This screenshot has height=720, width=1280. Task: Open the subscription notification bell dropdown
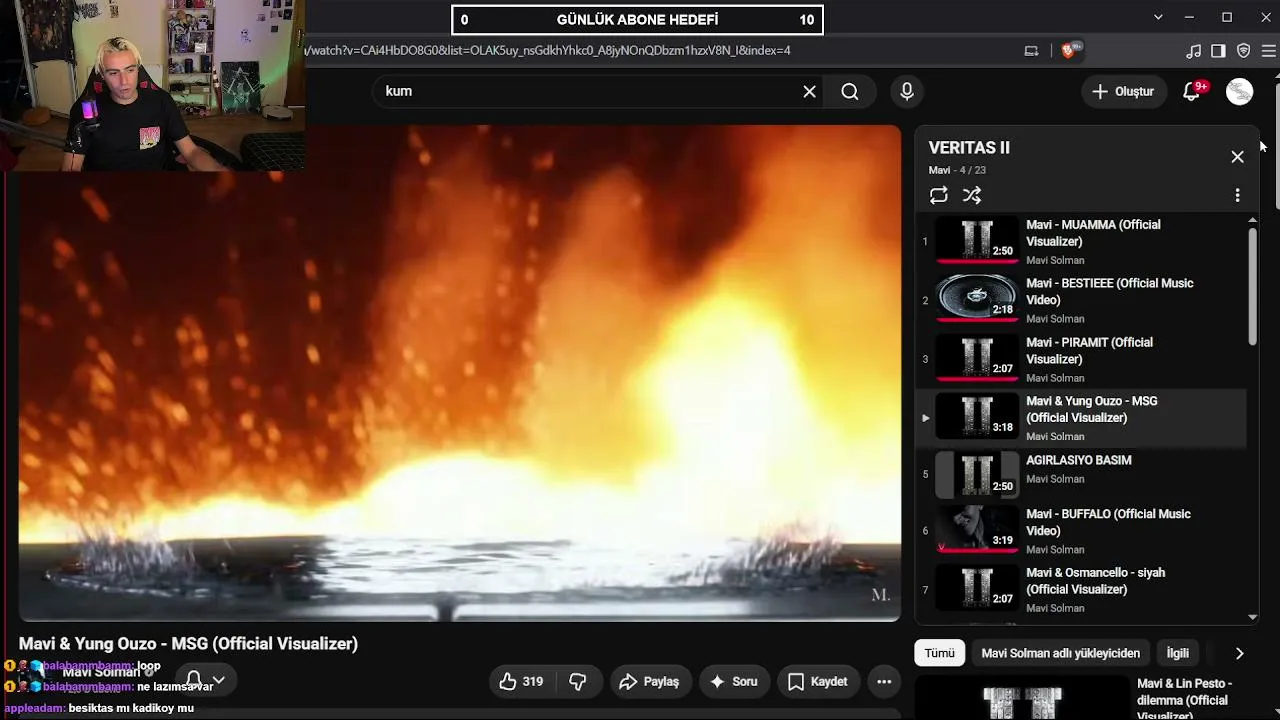click(x=204, y=680)
